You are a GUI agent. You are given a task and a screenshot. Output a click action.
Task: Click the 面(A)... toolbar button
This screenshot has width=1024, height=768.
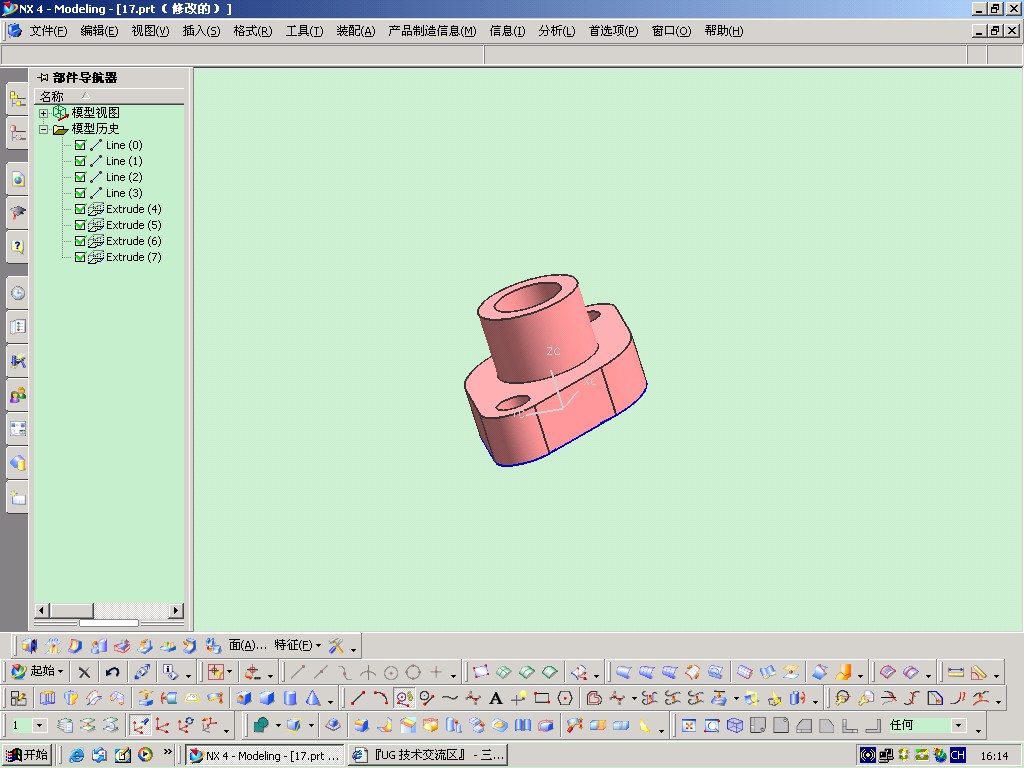click(248, 645)
